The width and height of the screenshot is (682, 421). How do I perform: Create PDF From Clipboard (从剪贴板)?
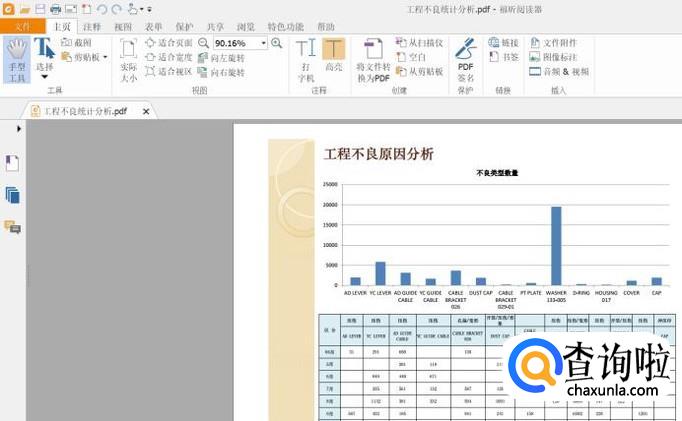[419, 71]
